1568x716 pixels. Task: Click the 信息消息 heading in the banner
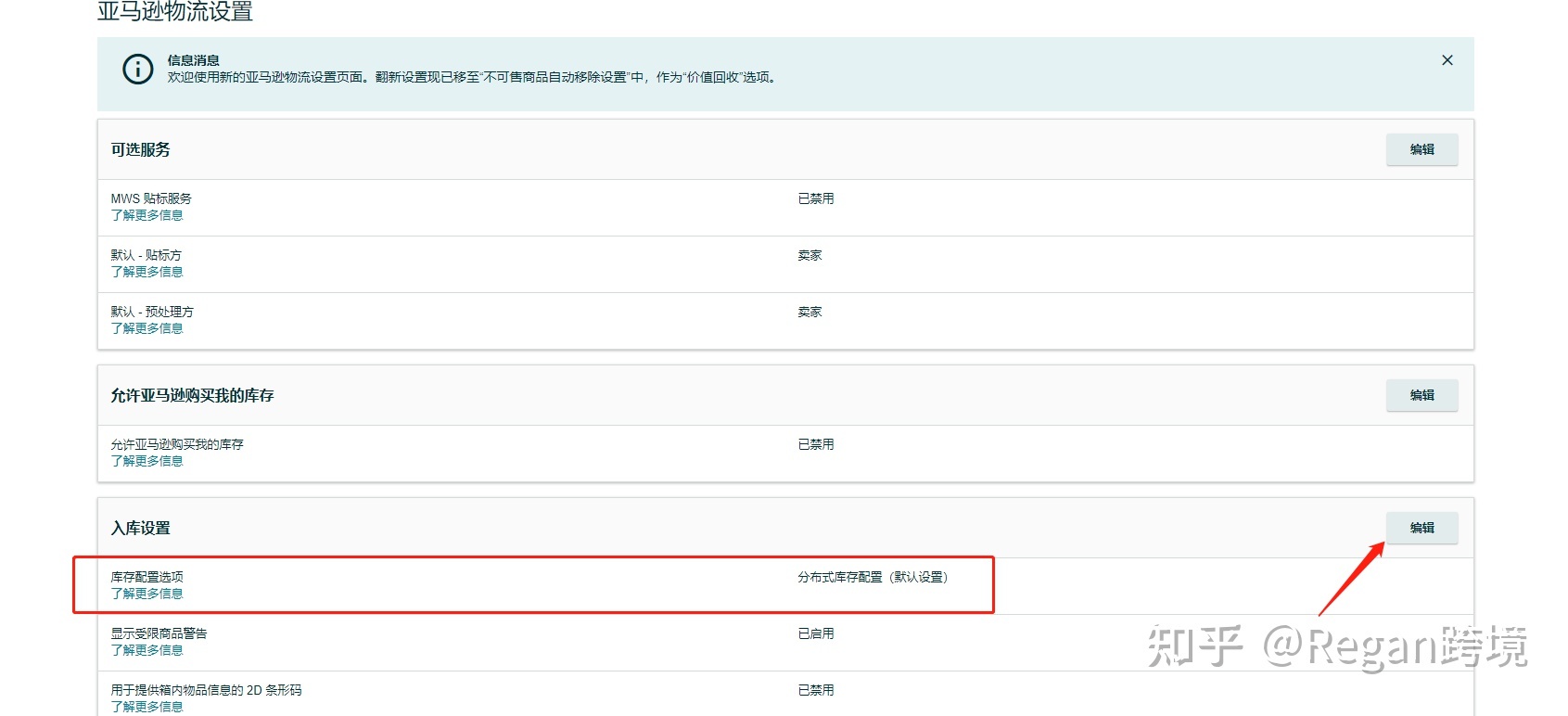click(x=193, y=60)
